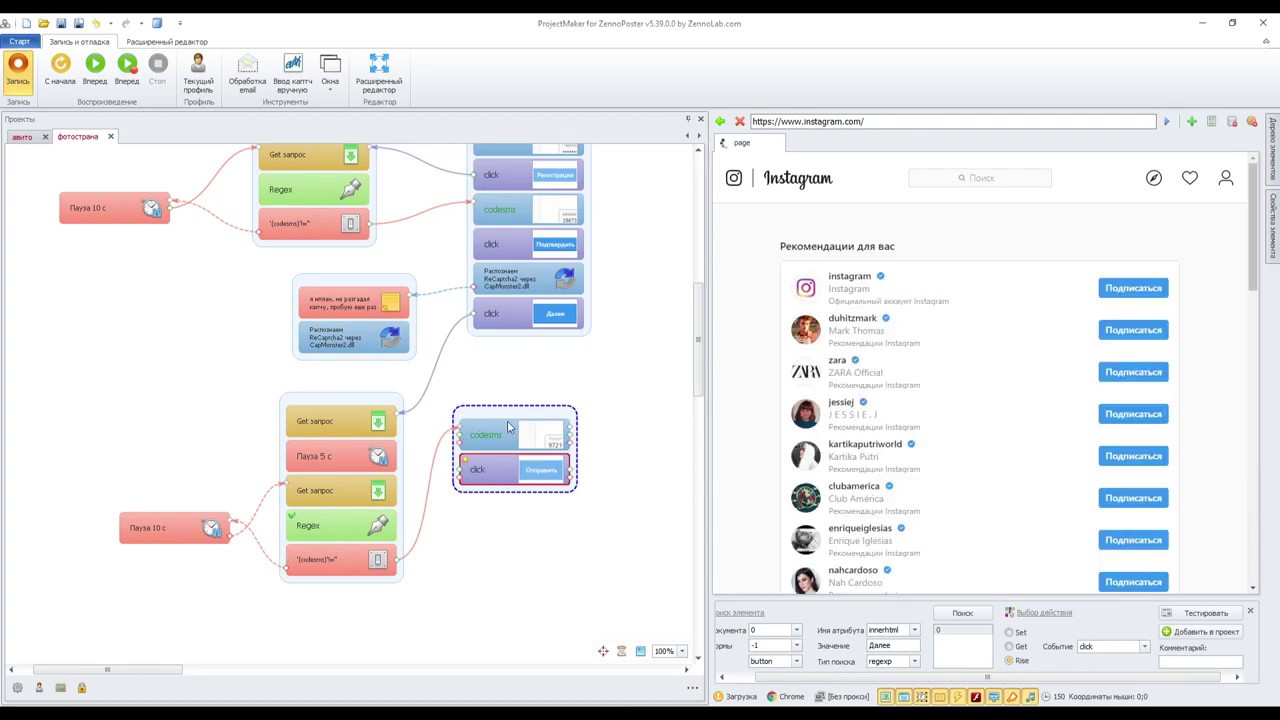The image size is (1280, 720).
Task: Toggle the music note sound icon
Action: pos(1030,697)
